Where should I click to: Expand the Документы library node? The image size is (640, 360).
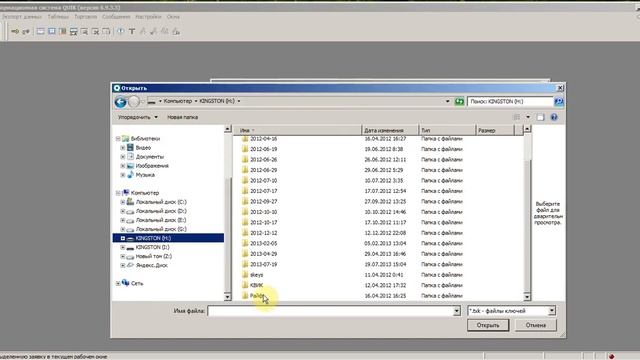[123, 157]
